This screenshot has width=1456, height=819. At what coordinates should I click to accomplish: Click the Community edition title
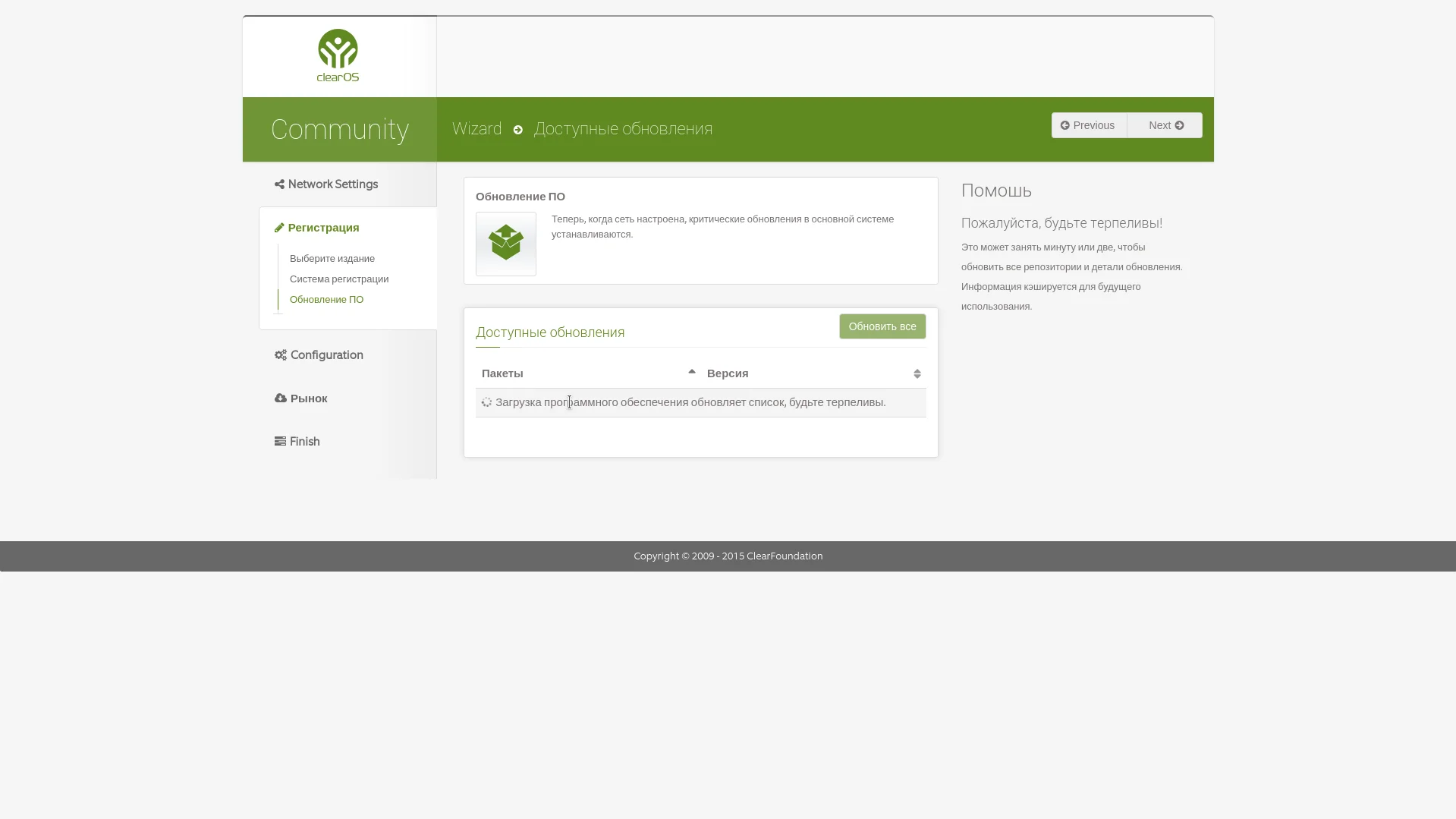point(340,130)
